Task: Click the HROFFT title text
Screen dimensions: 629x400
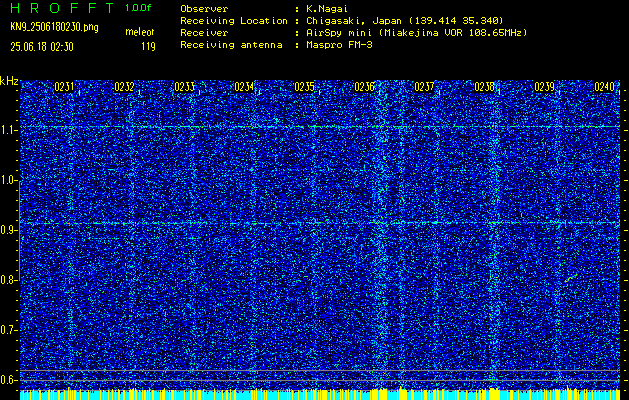Action: click(62, 8)
